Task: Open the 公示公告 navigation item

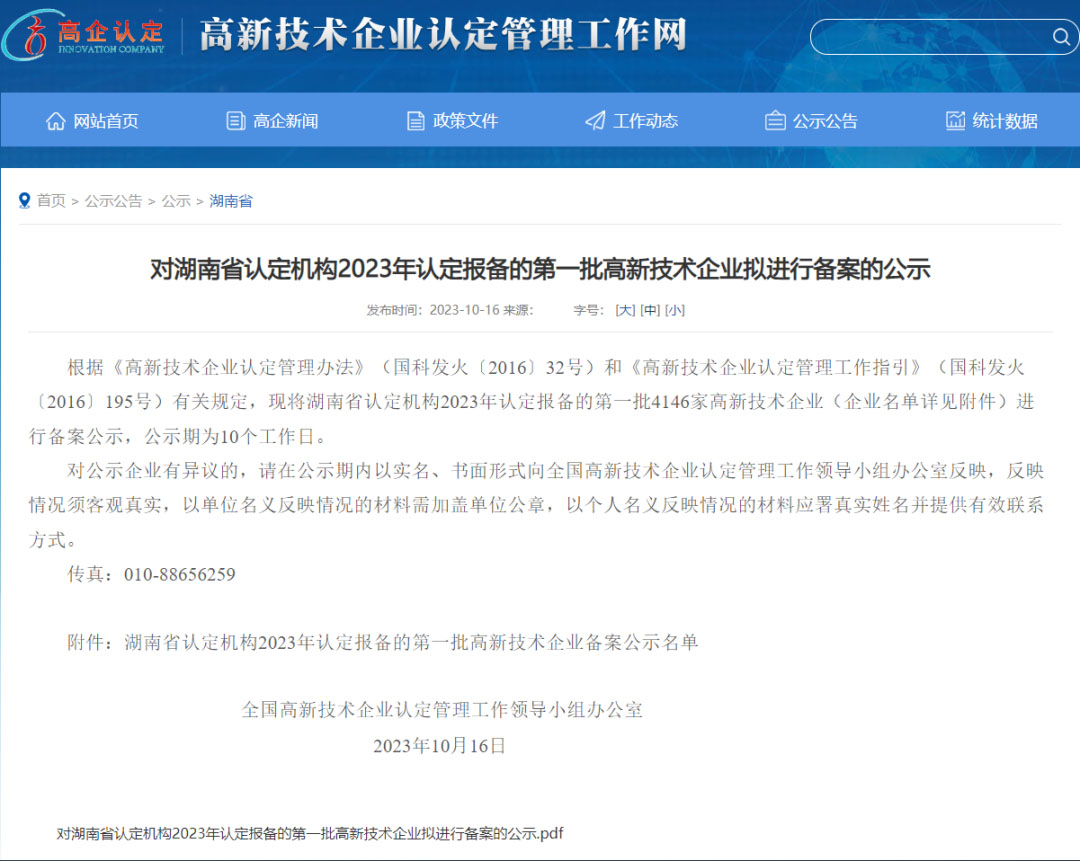Action: click(824, 120)
